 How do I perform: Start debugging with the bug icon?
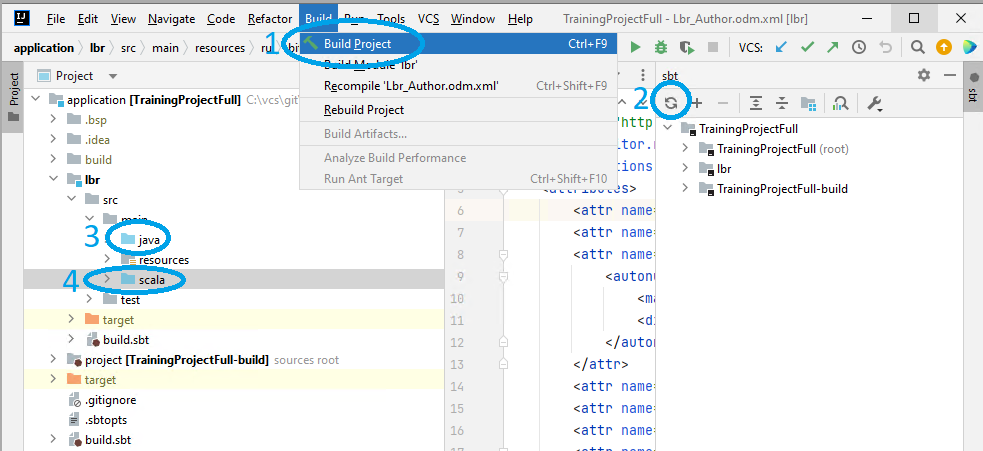pyautogui.click(x=661, y=47)
